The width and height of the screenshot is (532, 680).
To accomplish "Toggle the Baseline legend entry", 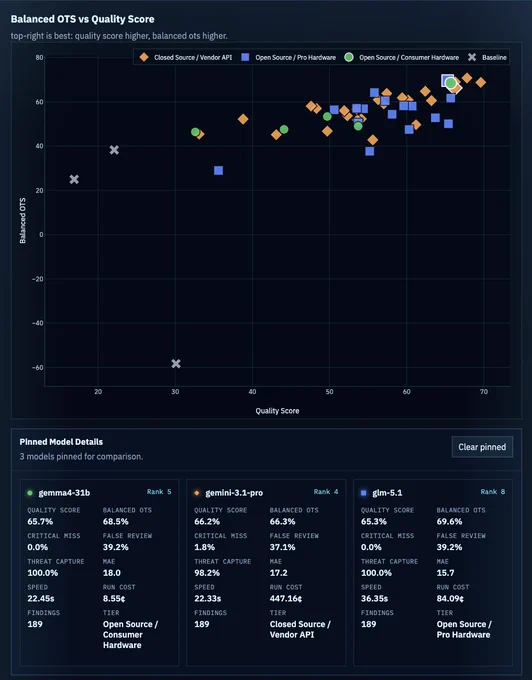I will 487,57.
